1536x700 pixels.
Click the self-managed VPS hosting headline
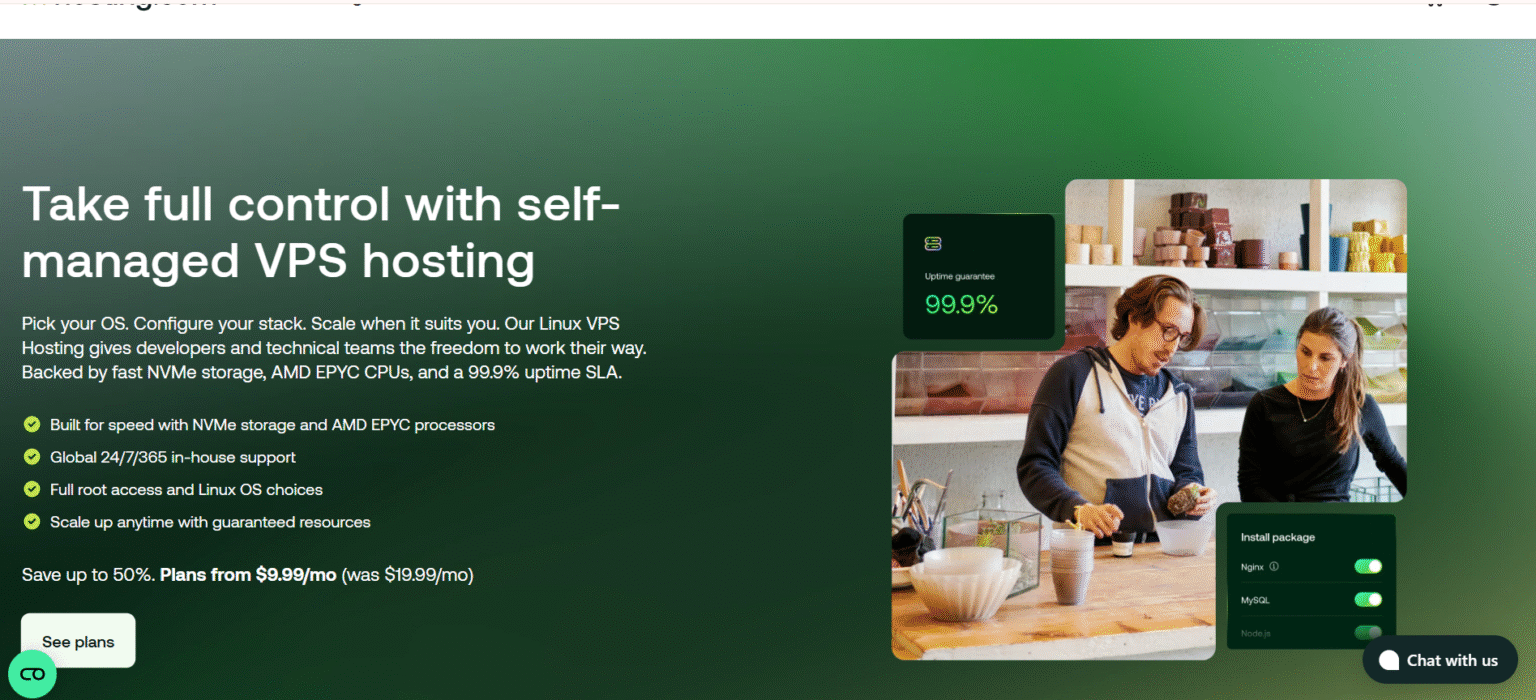pyautogui.click(x=321, y=232)
